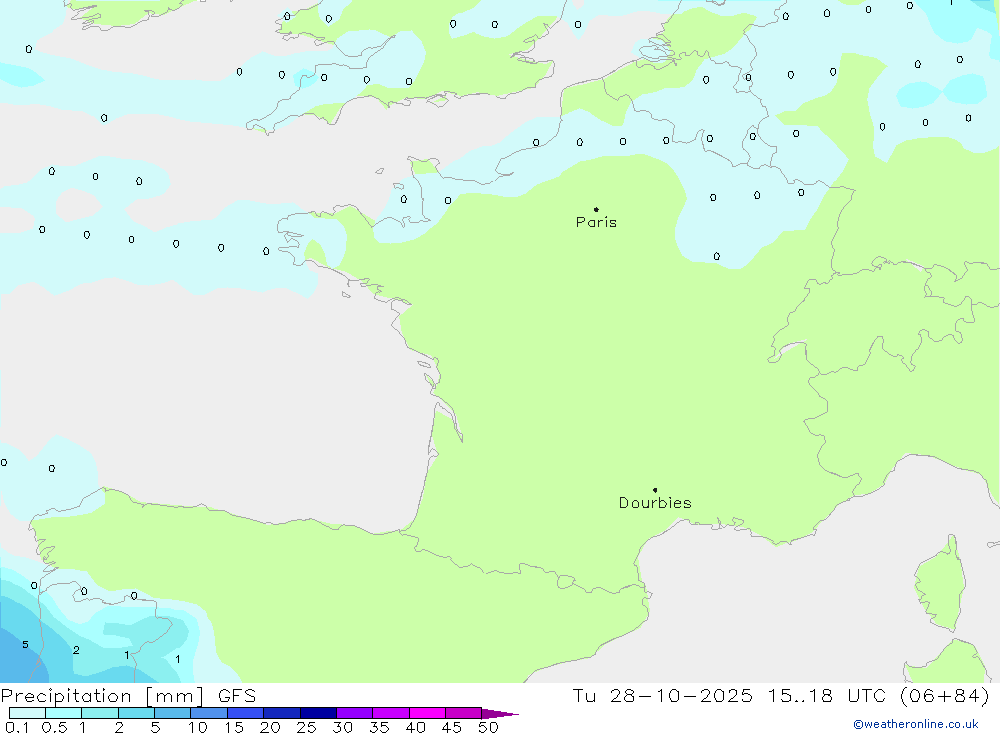This screenshot has width=1000, height=733.
Task: Click the over-50 mm legend arrow tip
Action: (x=500, y=714)
